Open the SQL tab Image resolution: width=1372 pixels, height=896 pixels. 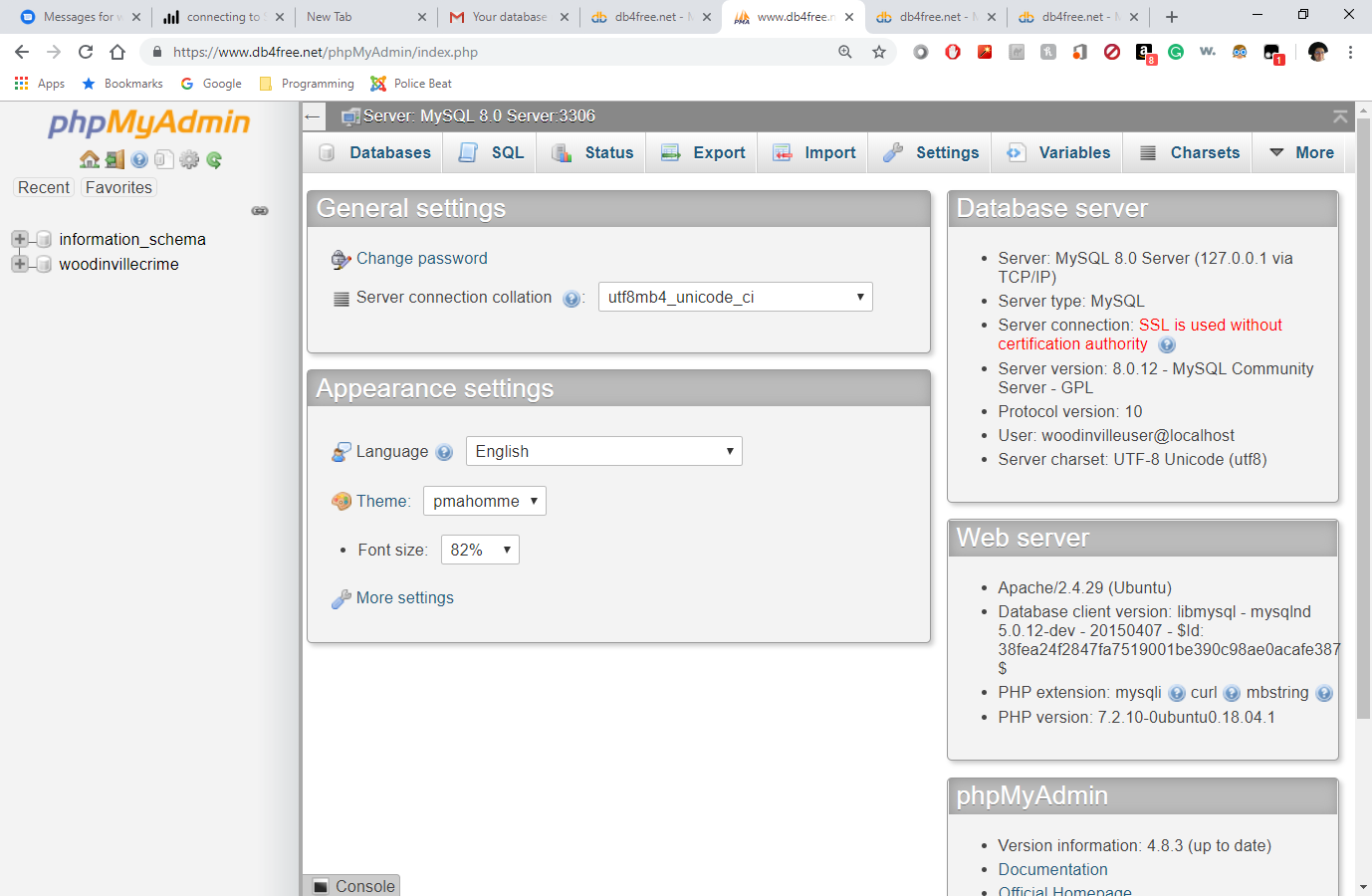491,152
